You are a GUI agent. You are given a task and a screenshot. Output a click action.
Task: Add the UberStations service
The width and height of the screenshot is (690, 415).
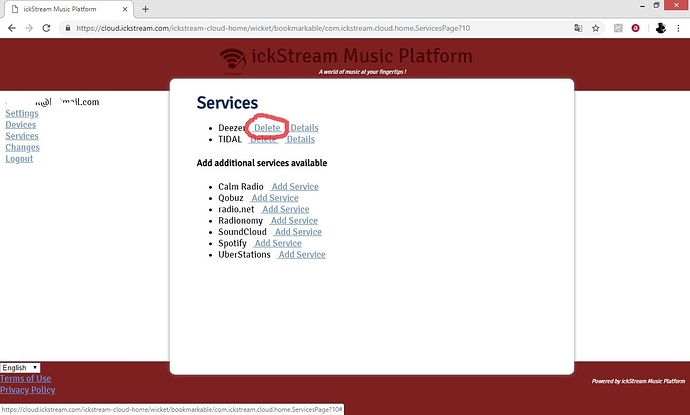pos(301,255)
